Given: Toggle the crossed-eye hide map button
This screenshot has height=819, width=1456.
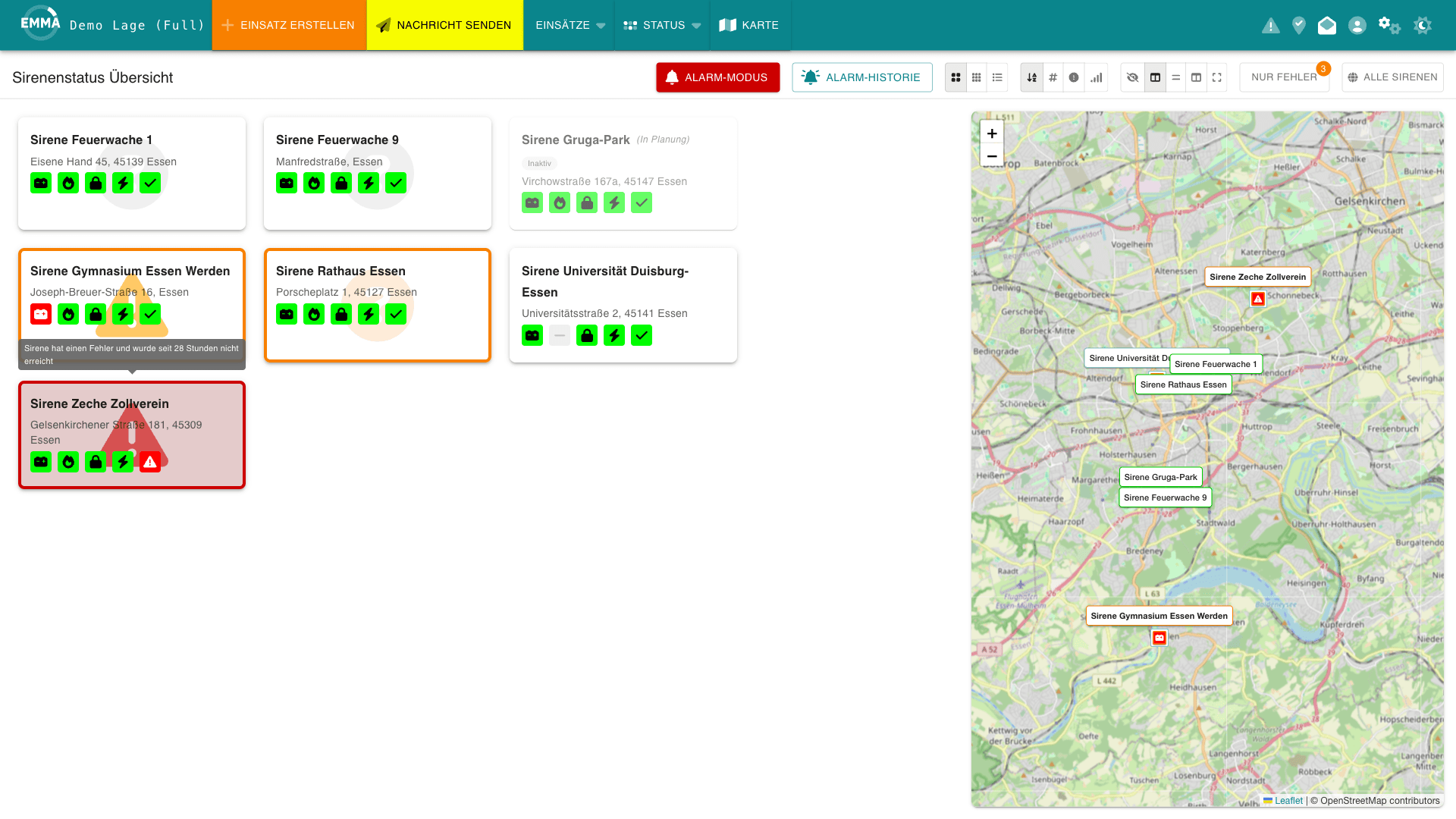Looking at the screenshot, I should 1132,77.
